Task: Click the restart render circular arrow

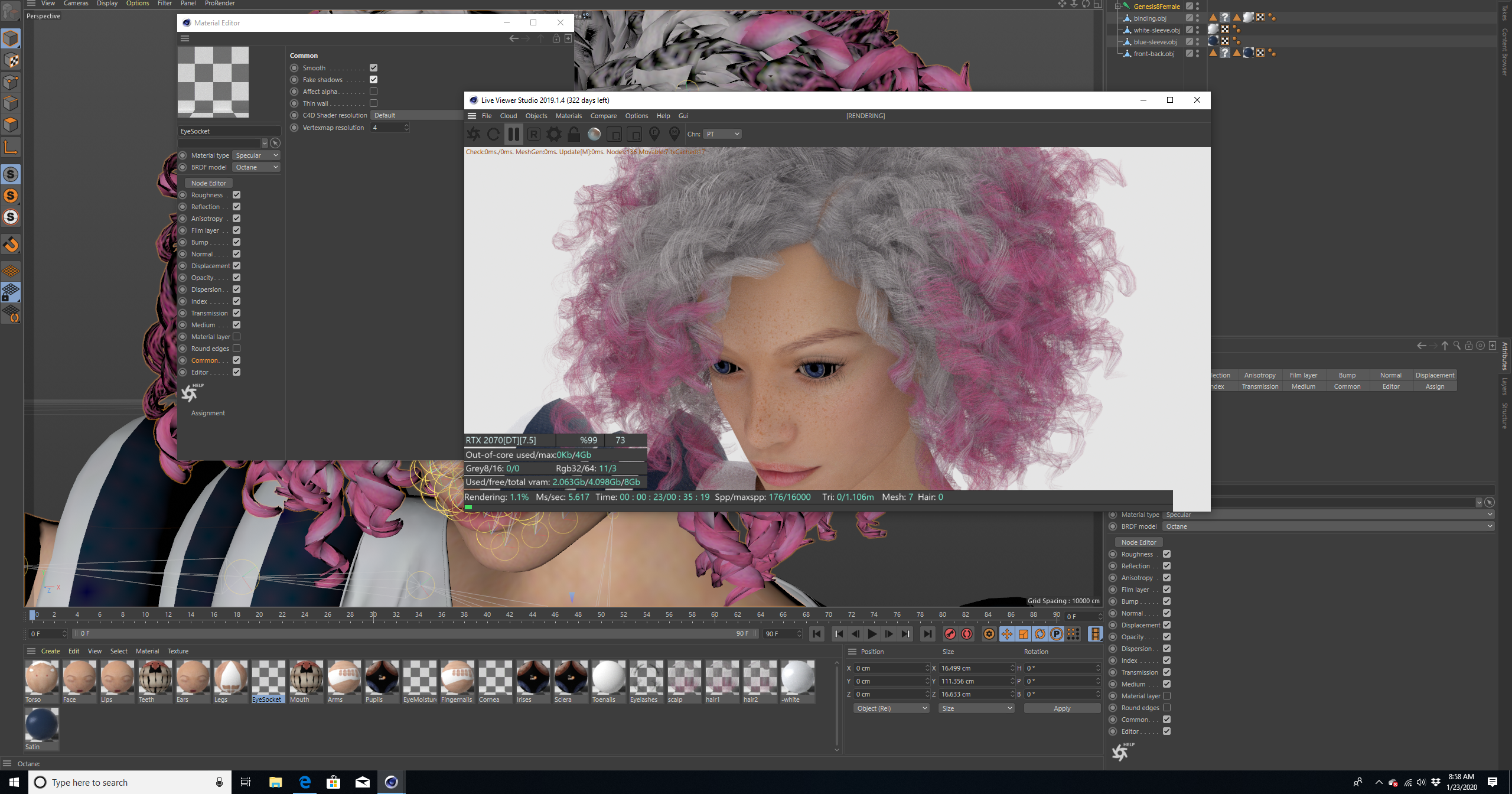Action: coord(493,134)
